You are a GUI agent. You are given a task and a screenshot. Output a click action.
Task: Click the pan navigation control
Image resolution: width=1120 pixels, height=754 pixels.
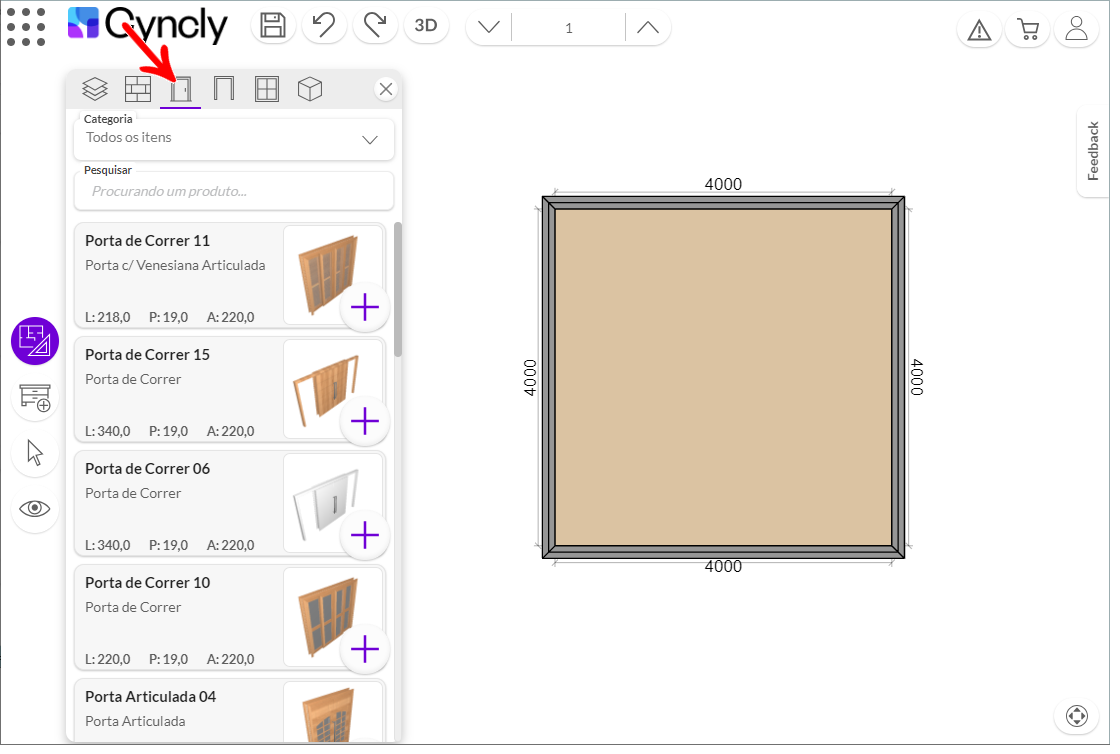tap(1076, 715)
